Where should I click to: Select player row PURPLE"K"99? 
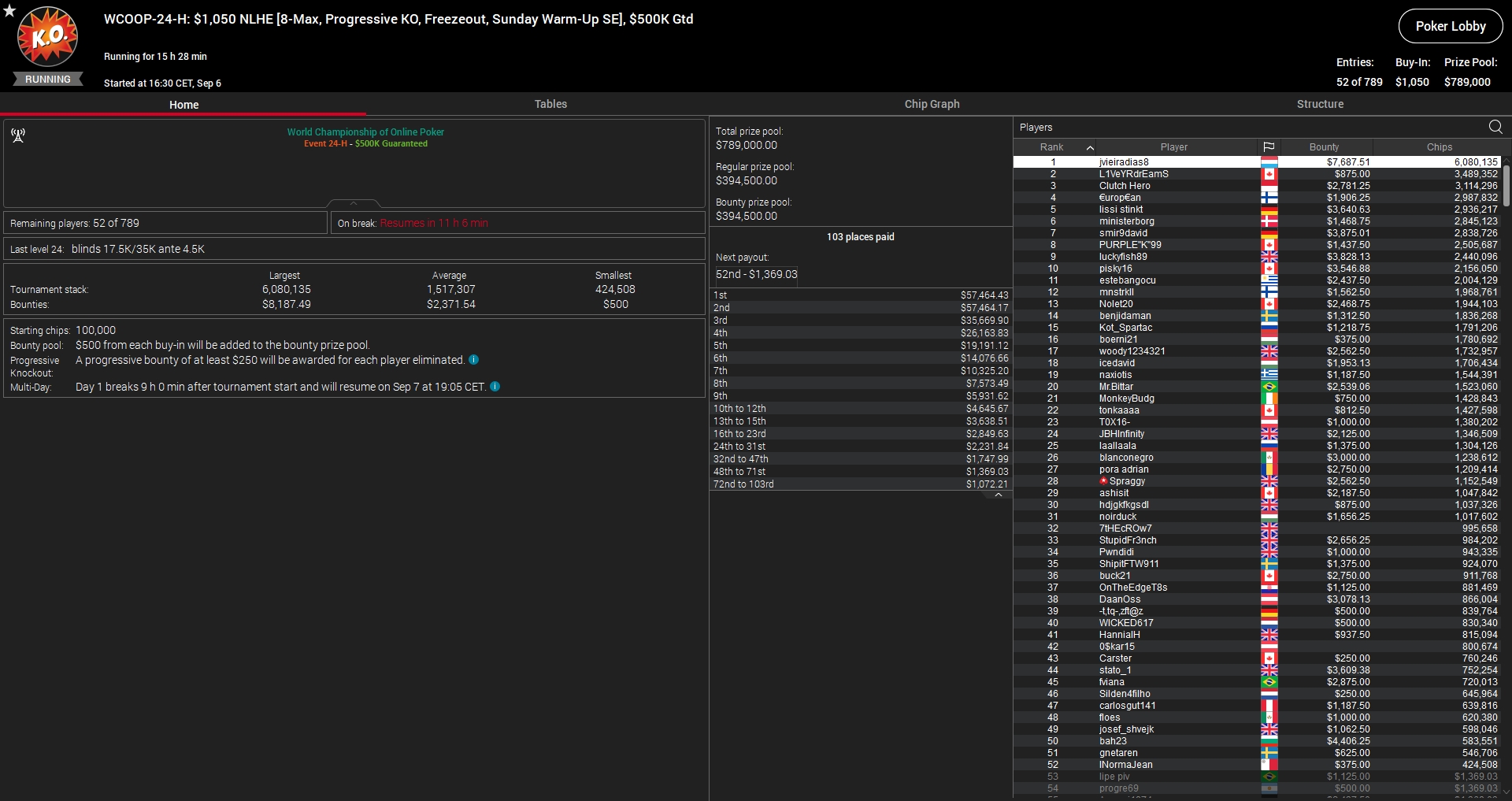[1258, 245]
